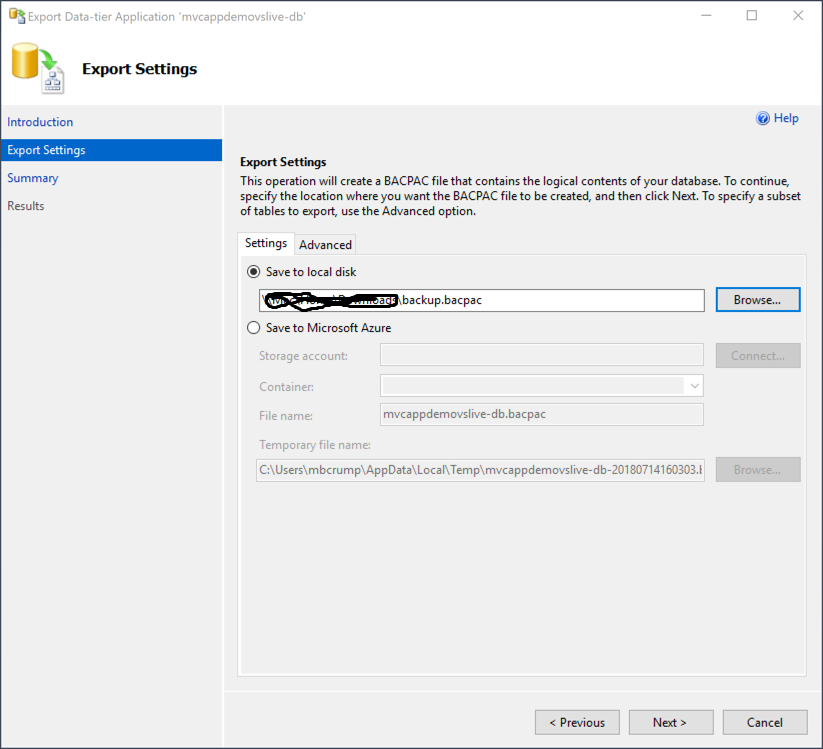
Task: Click Browse next to the local disk path
Action: coord(757,299)
